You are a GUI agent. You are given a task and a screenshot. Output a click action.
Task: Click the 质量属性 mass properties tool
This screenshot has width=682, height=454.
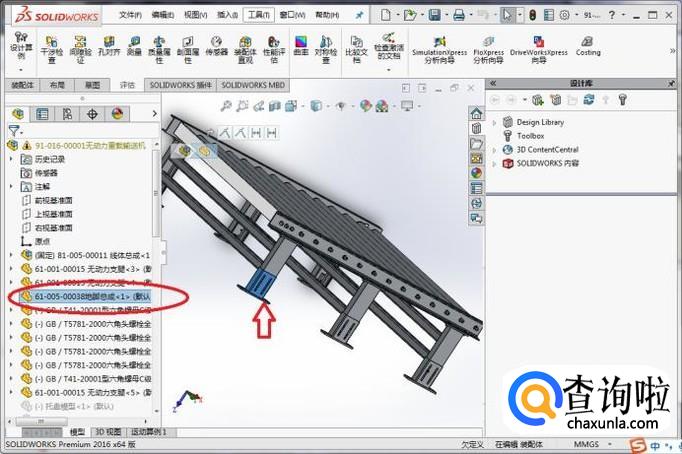tap(159, 50)
